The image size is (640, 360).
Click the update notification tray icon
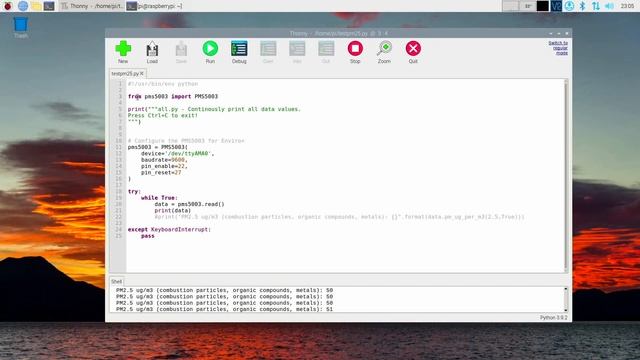(x=569, y=6)
